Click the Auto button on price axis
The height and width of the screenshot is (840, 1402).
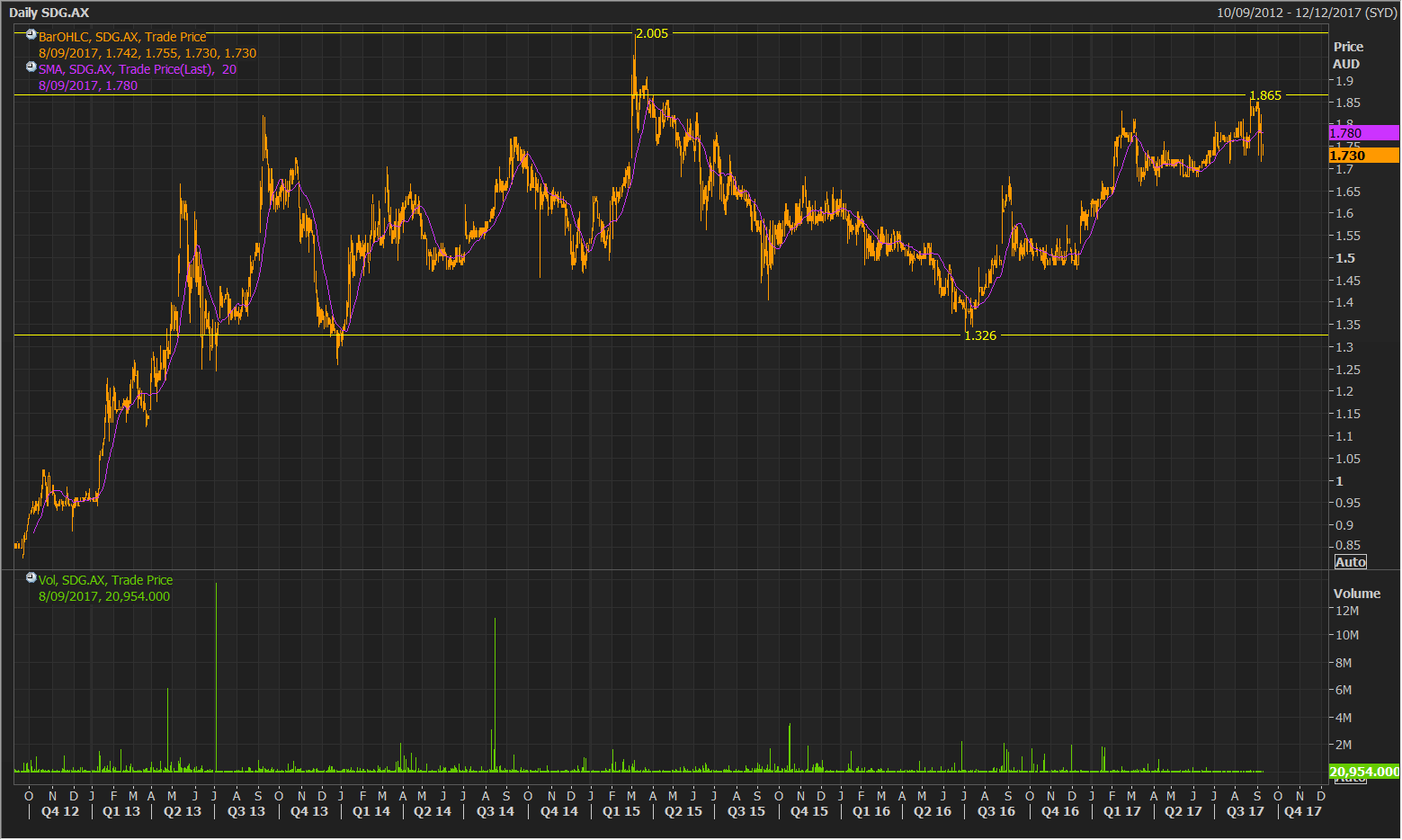point(1350,562)
